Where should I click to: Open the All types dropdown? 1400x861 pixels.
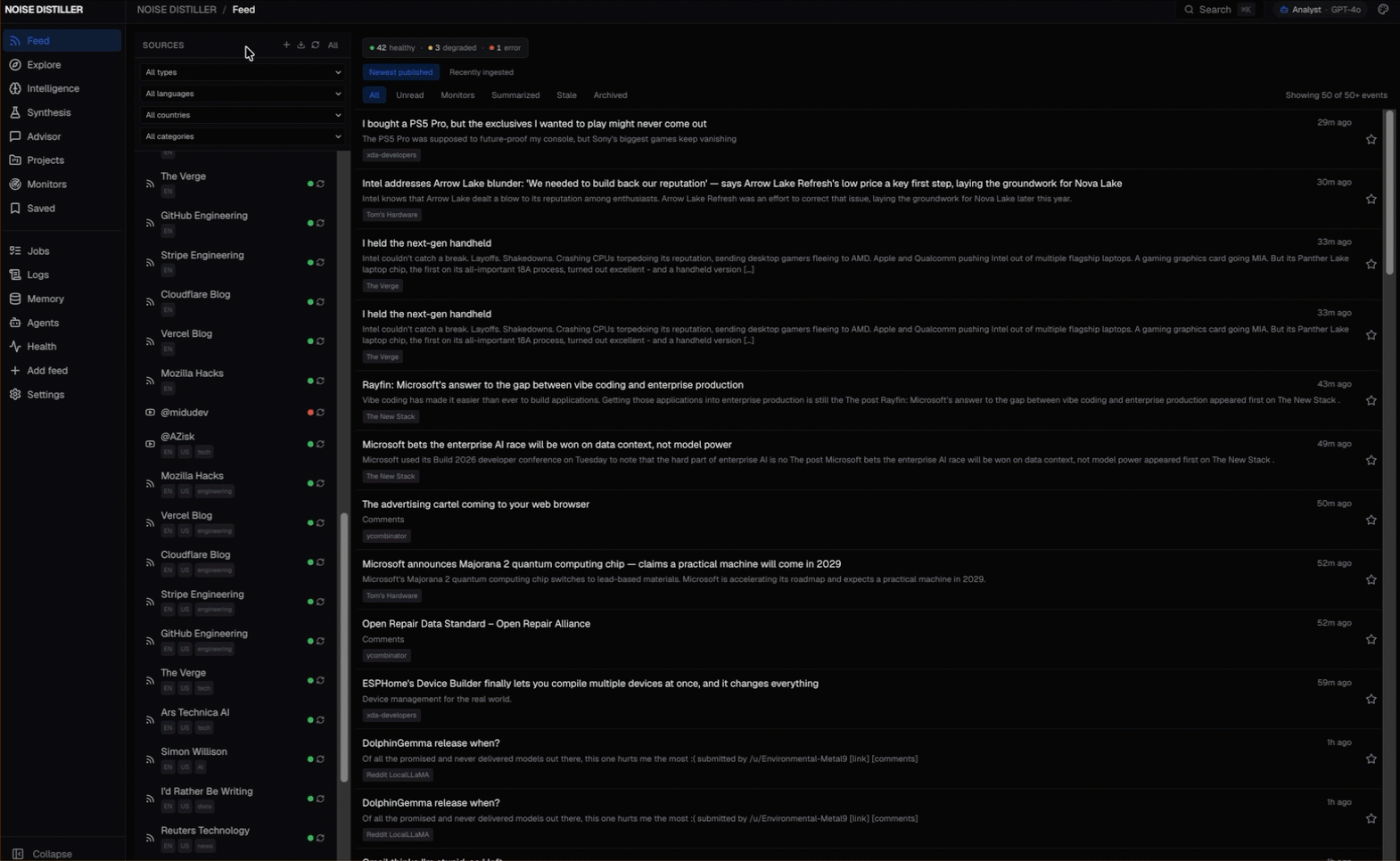tap(243, 72)
